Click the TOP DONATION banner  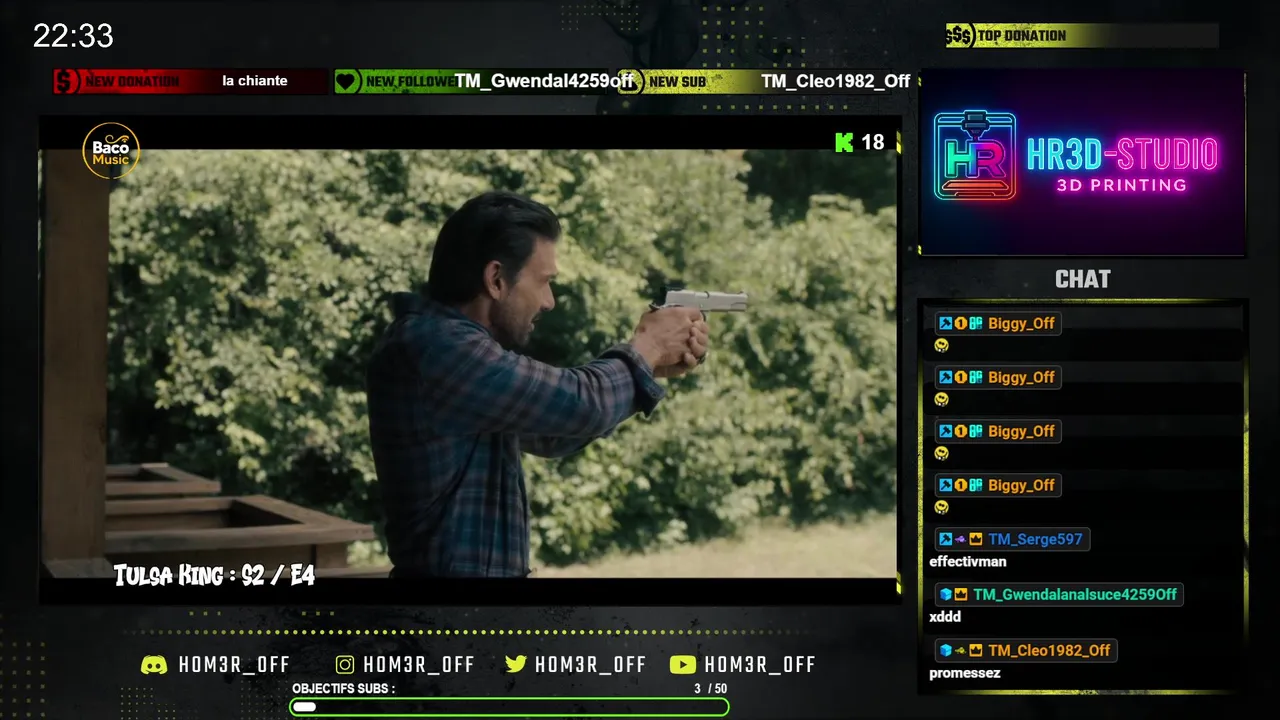pyautogui.click(x=1082, y=36)
